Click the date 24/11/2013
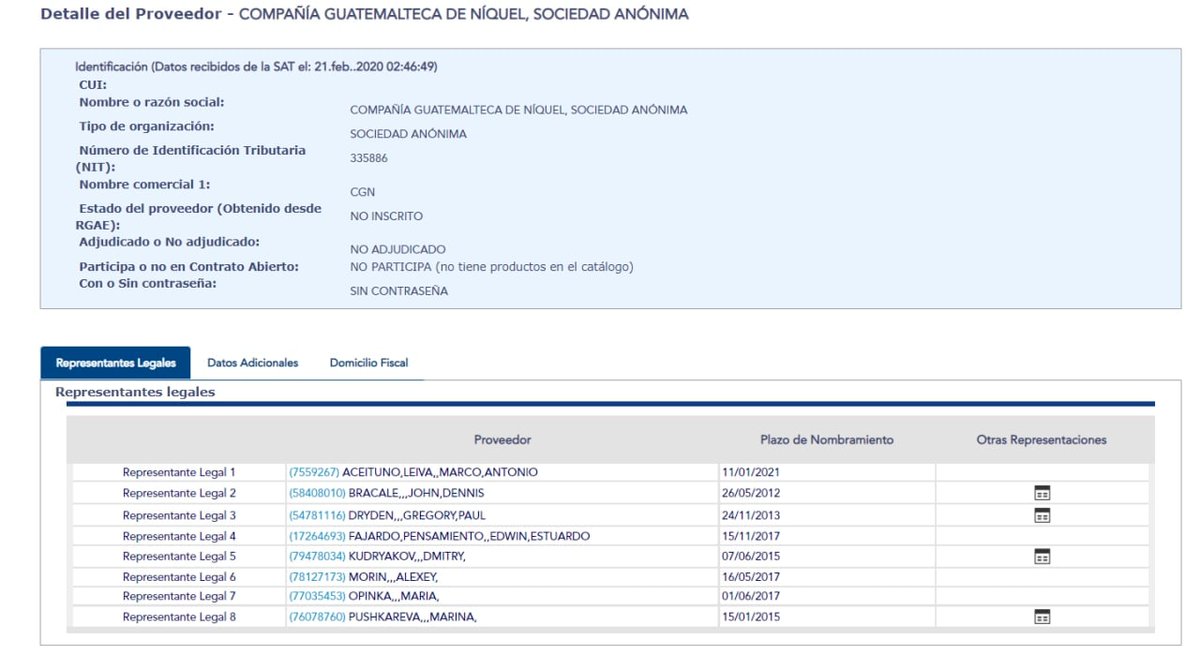 coord(749,515)
